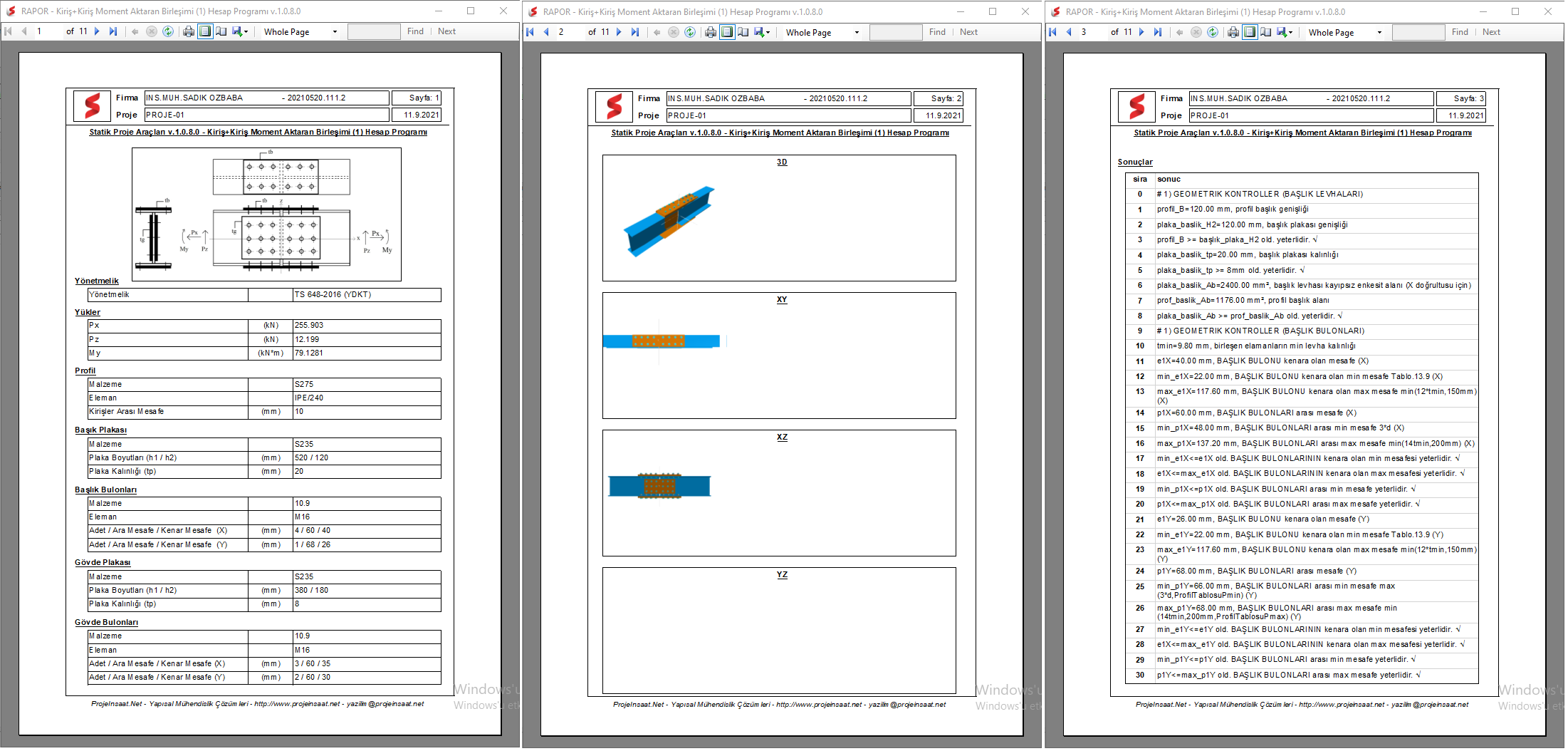
Task: Jump to last page in page 2 window
Action: click(x=635, y=32)
